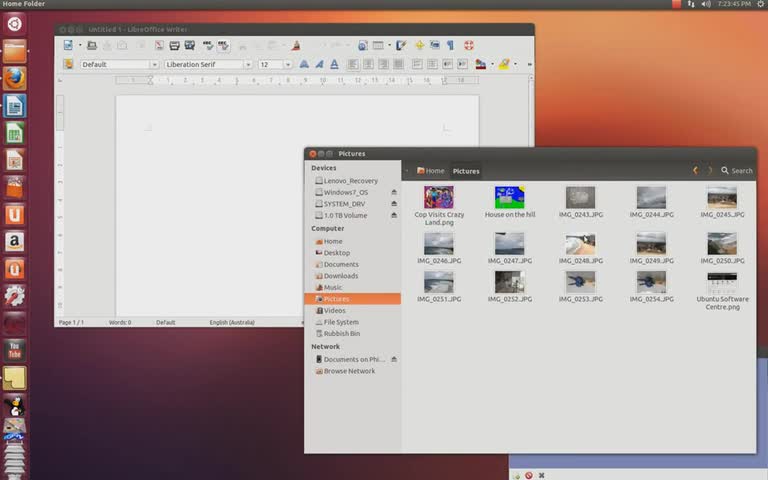Select Align Right in Writer toolbar

click(x=384, y=64)
